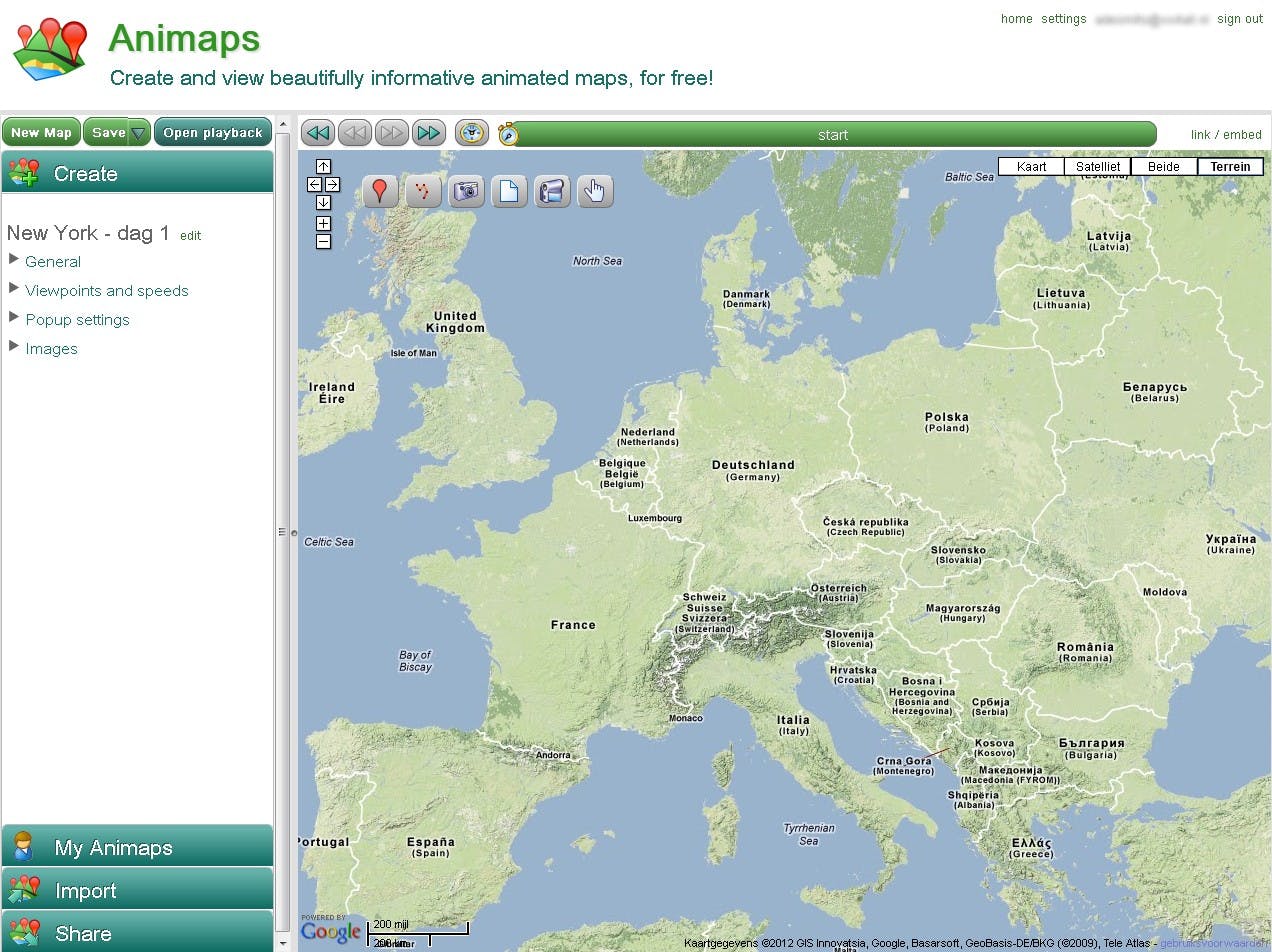Select the red marker pin tool

point(380,191)
